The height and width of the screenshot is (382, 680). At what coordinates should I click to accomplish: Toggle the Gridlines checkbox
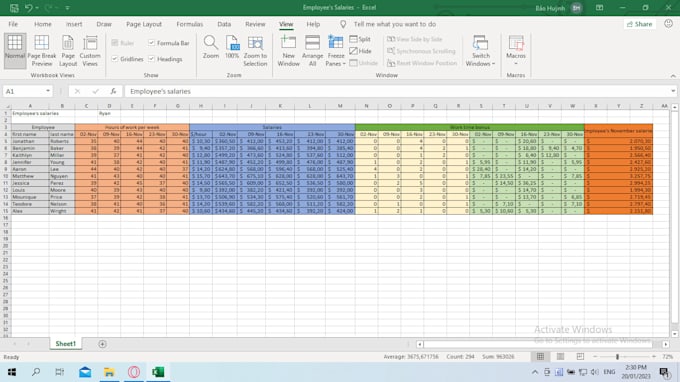pyautogui.click(x=115, y=59)
